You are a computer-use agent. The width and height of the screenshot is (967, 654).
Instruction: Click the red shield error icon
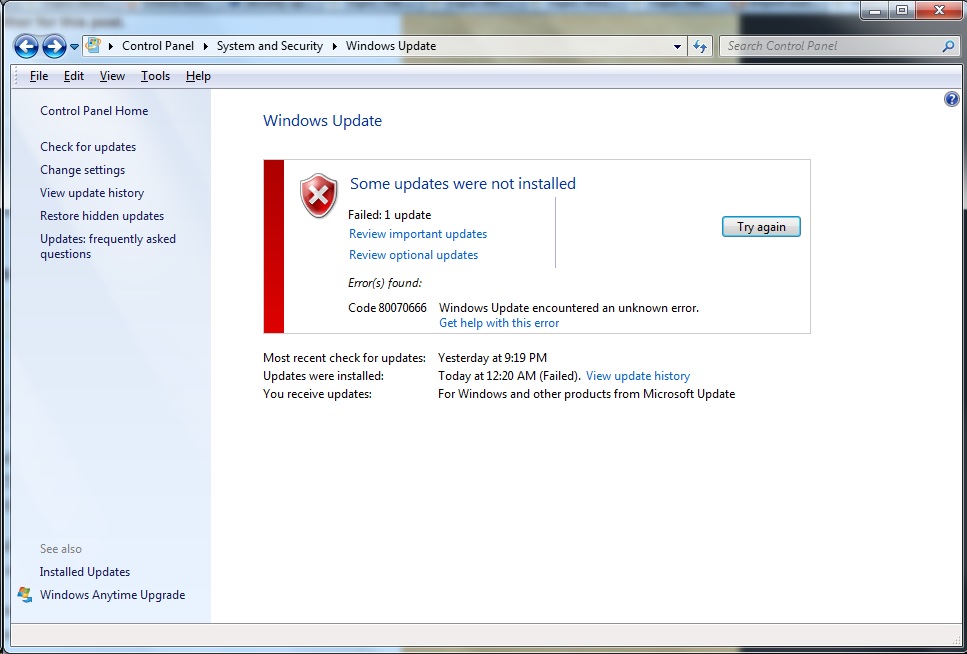[318, 196]
